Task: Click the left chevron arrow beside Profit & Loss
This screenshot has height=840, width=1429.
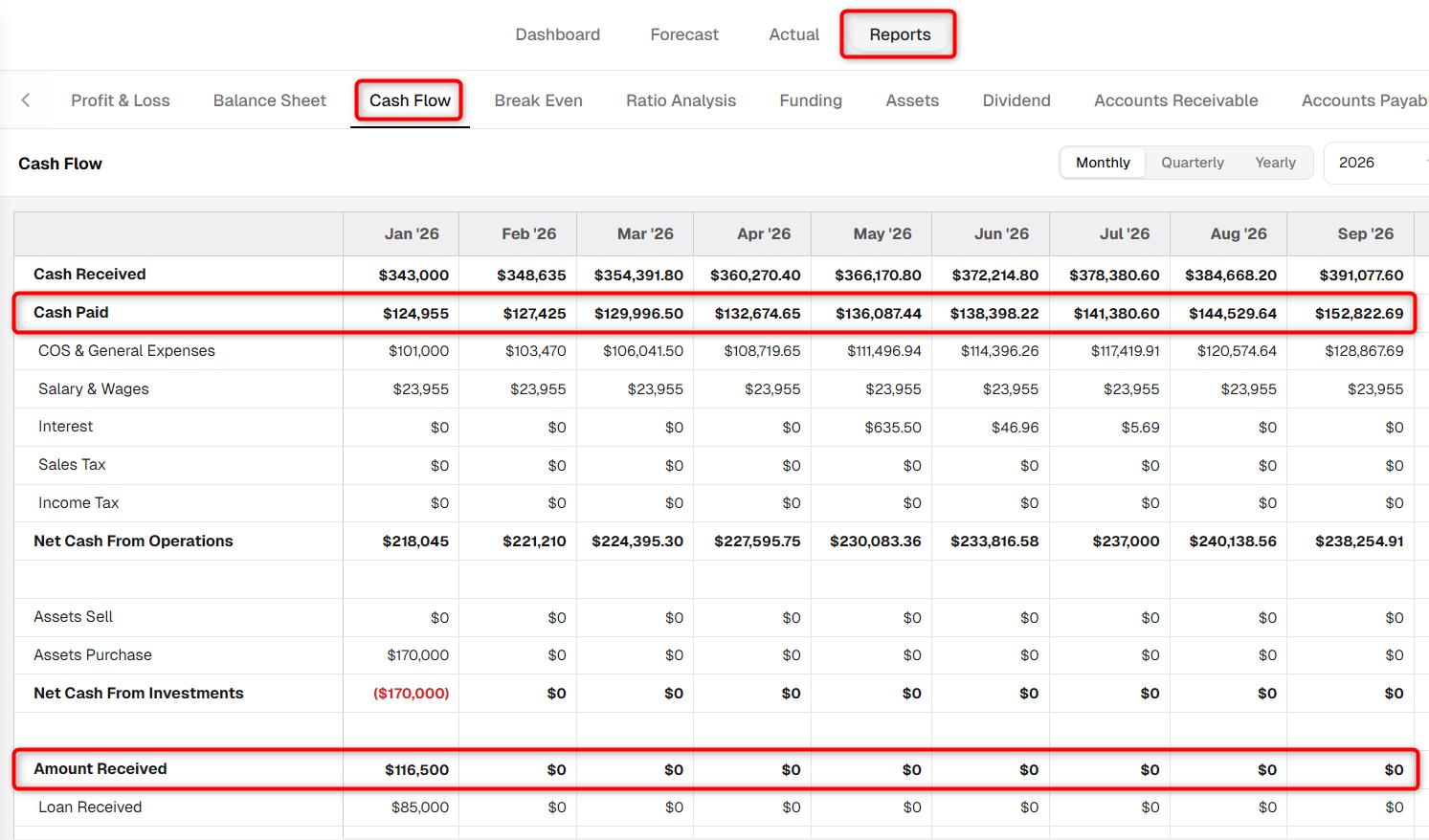Action: 26,100
